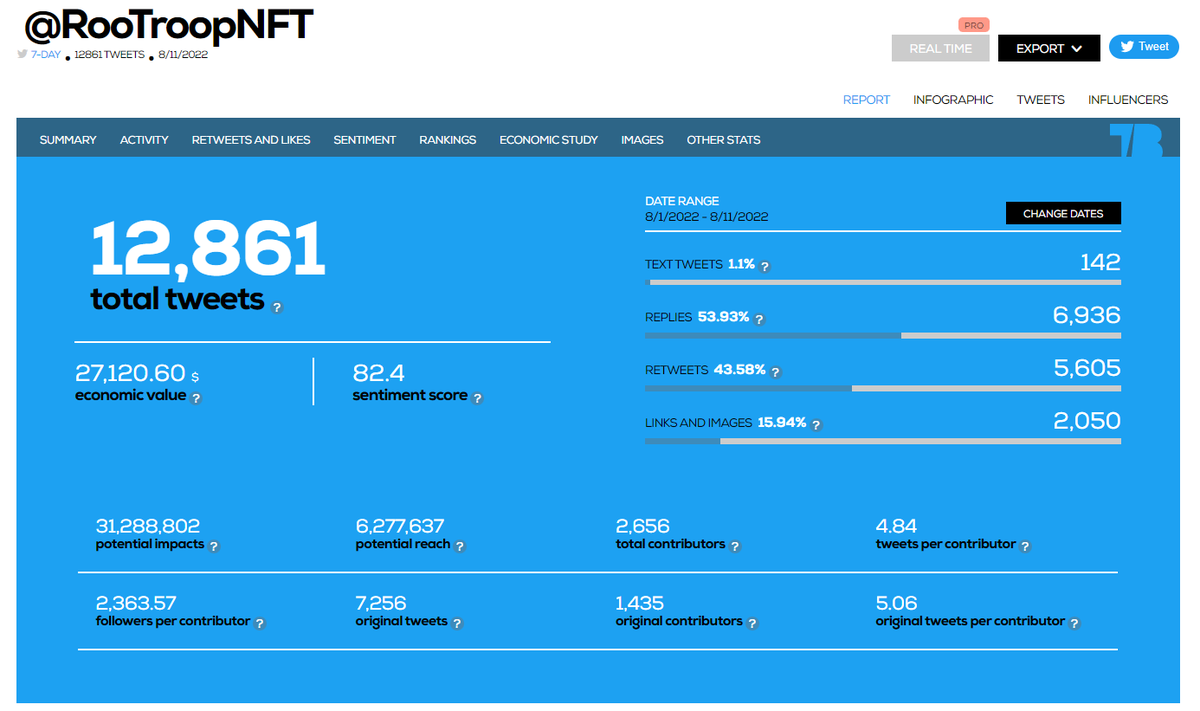Screen dimensions: 1200x711
Task: Click the 142 text tweets count
Action: (1100, 262)
